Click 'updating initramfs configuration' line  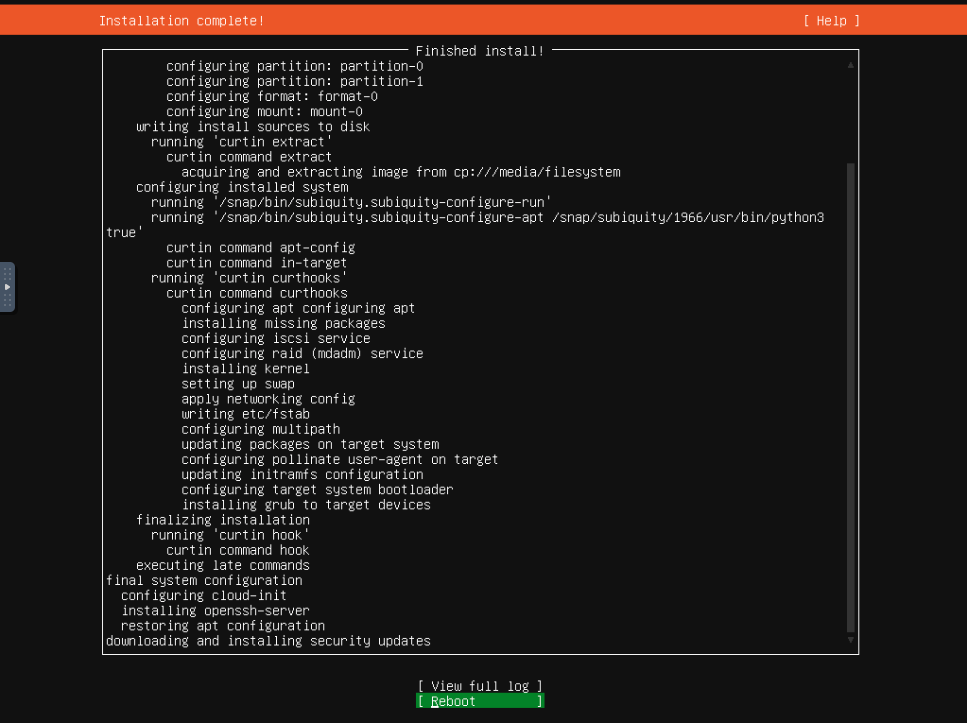tap(302, 474)
